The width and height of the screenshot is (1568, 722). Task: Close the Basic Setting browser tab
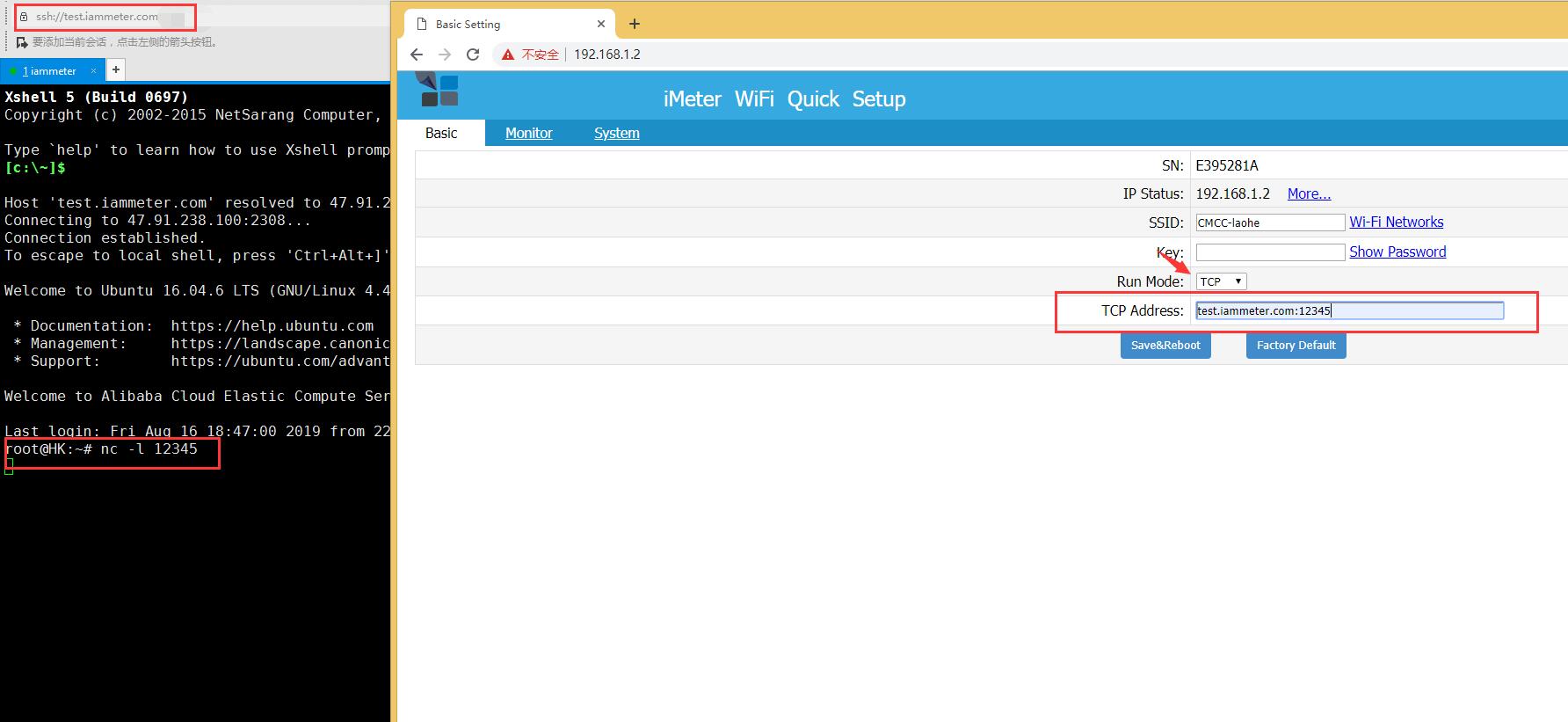(x=601, y=24)
